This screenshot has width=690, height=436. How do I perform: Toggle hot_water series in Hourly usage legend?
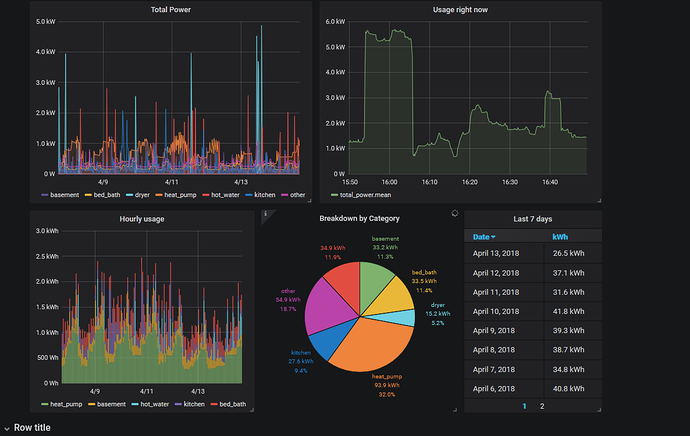[150, 404]
